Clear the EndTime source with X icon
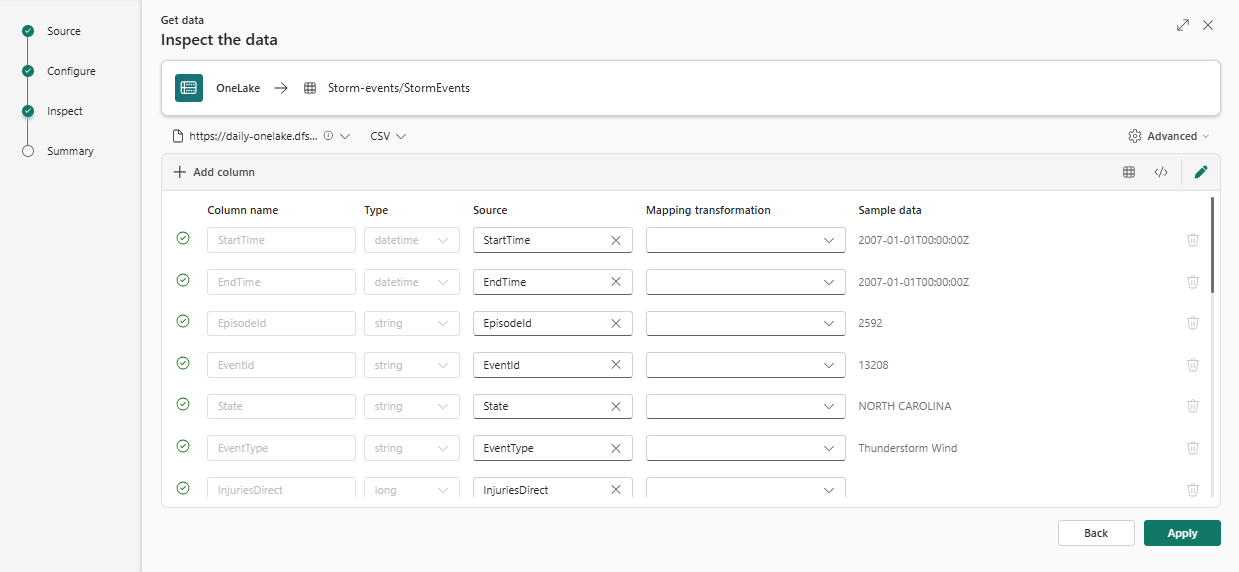 click(616, 282)
